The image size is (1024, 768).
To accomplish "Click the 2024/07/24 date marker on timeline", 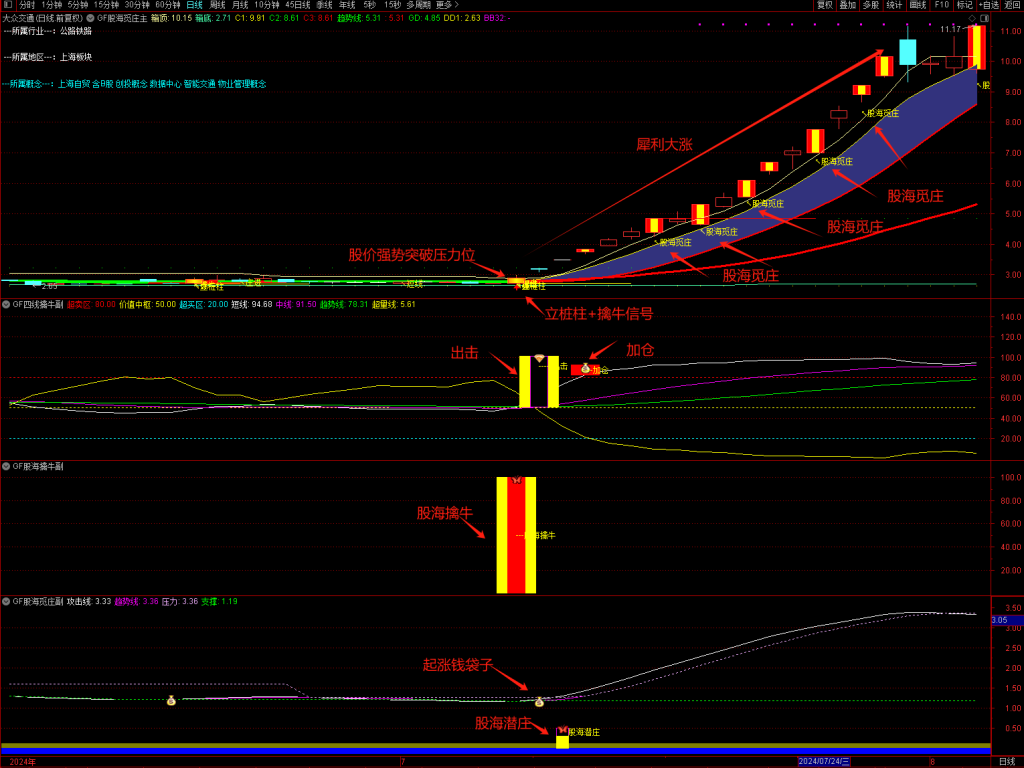I will [x=823, y=762].
